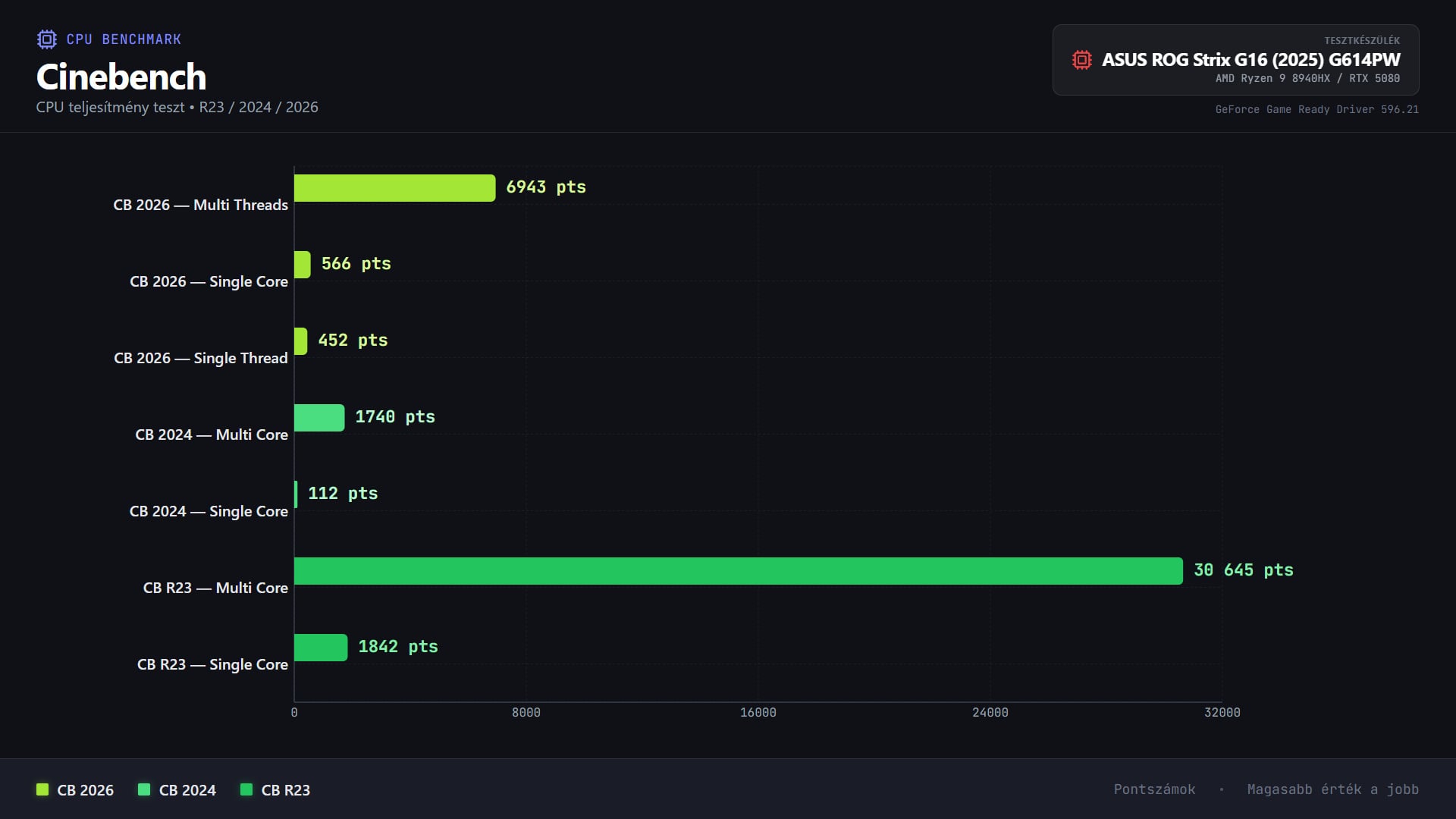This screenshot has width=1456, height=819.
Task: Toggle the CB 2026 legend swatch
Action: (42, 789)
